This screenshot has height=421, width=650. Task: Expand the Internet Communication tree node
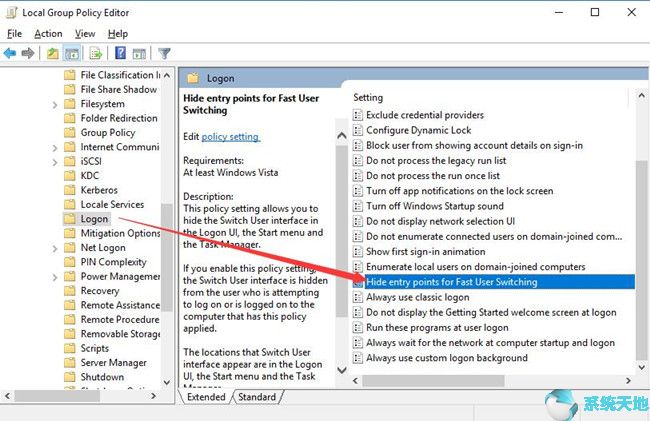tap(54, 147)
